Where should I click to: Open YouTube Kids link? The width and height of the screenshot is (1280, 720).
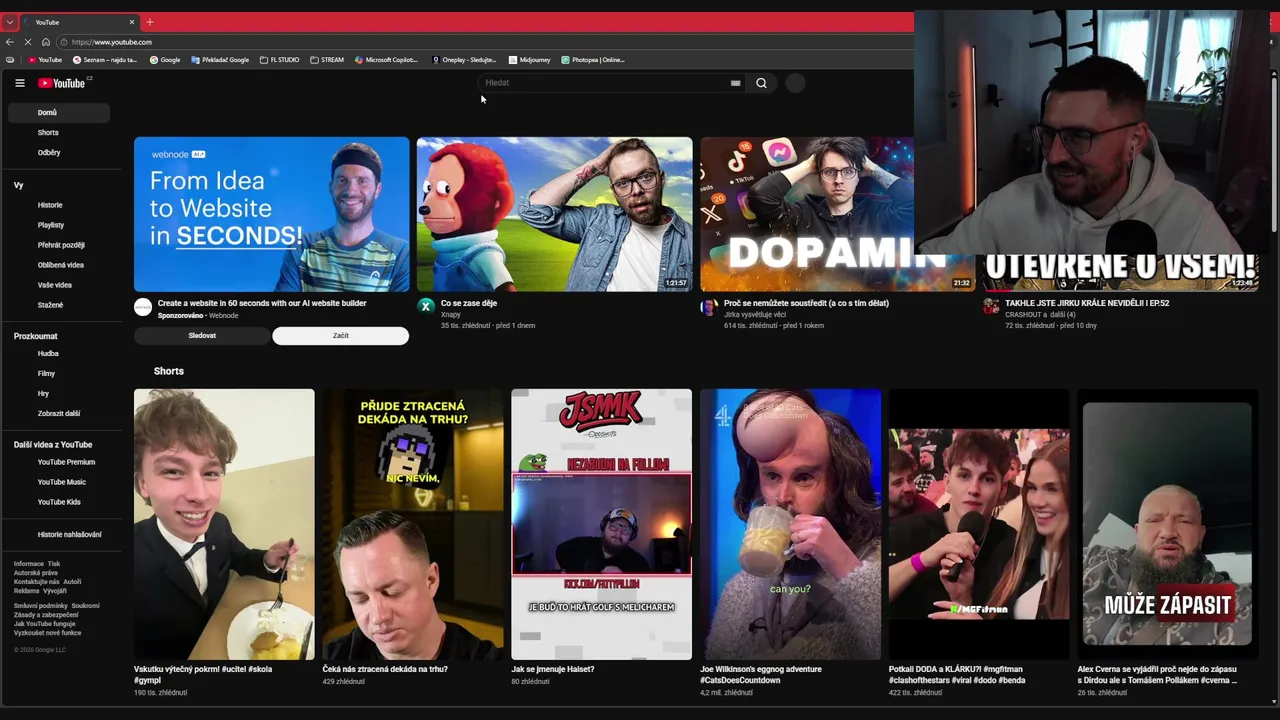coord(58,502)
